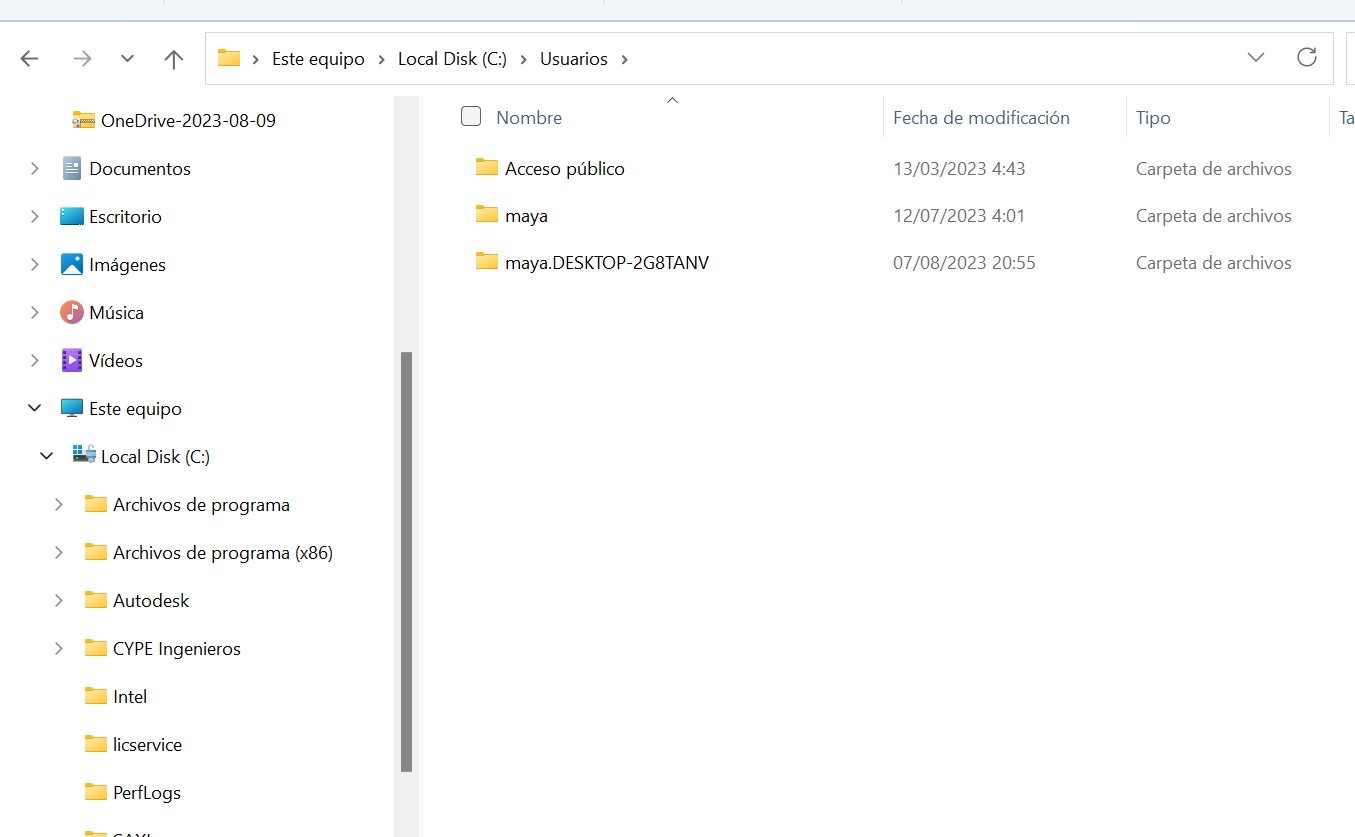Select the Acceso público folder icon
Viewport: 1355px width, 837px height.
[487, 167]
